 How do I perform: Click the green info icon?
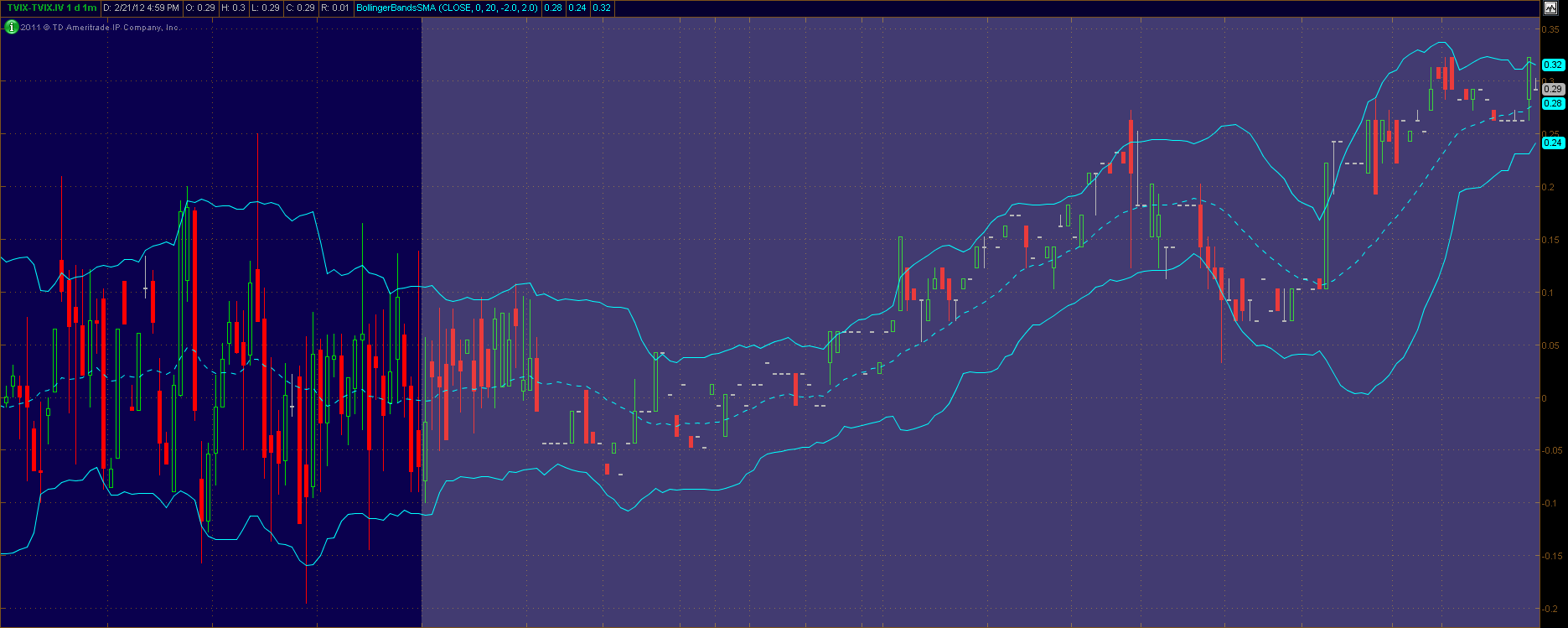(11, 27)
